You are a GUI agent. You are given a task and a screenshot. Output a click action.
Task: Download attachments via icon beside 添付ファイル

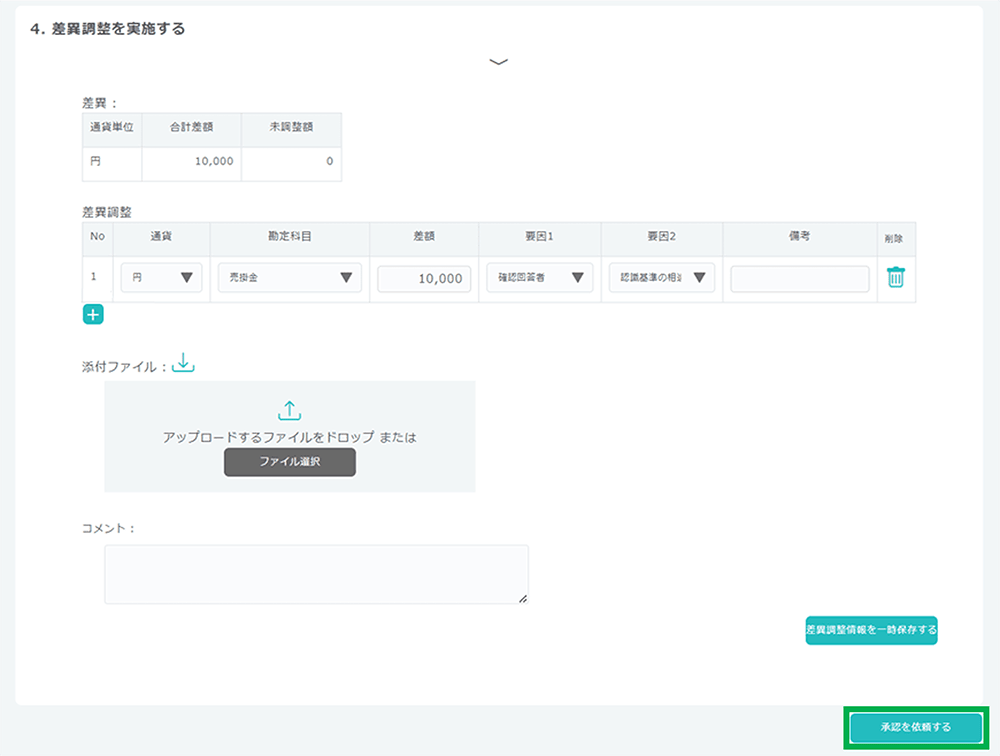183,364
